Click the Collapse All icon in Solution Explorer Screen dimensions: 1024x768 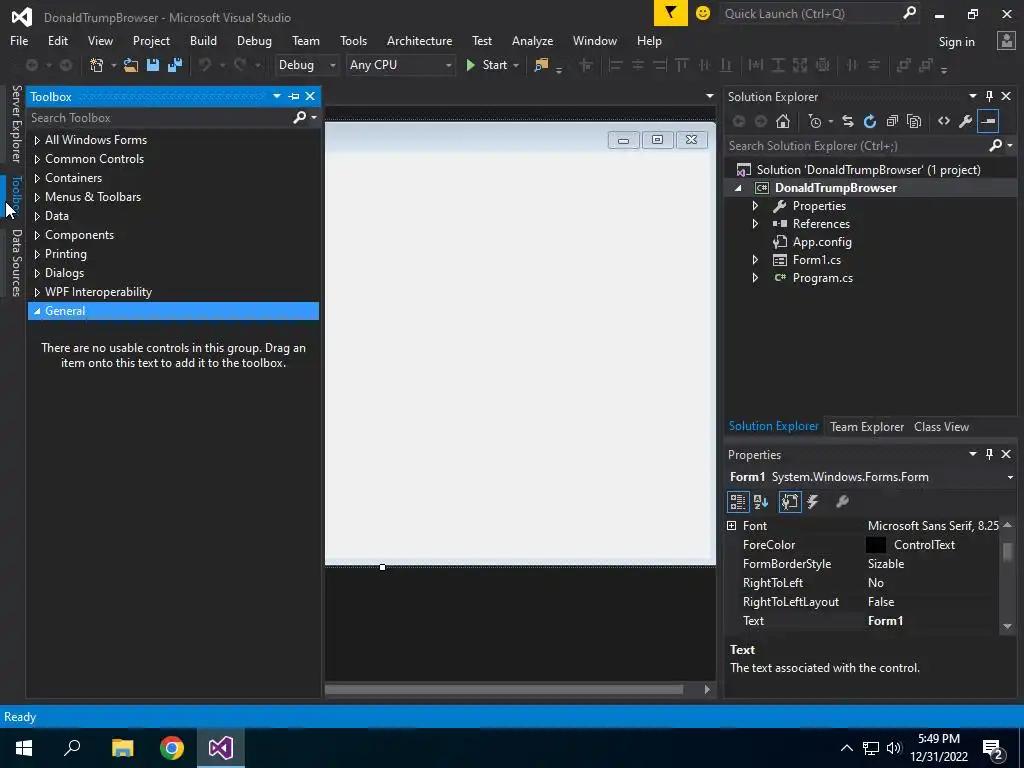[x=892, y=121]
